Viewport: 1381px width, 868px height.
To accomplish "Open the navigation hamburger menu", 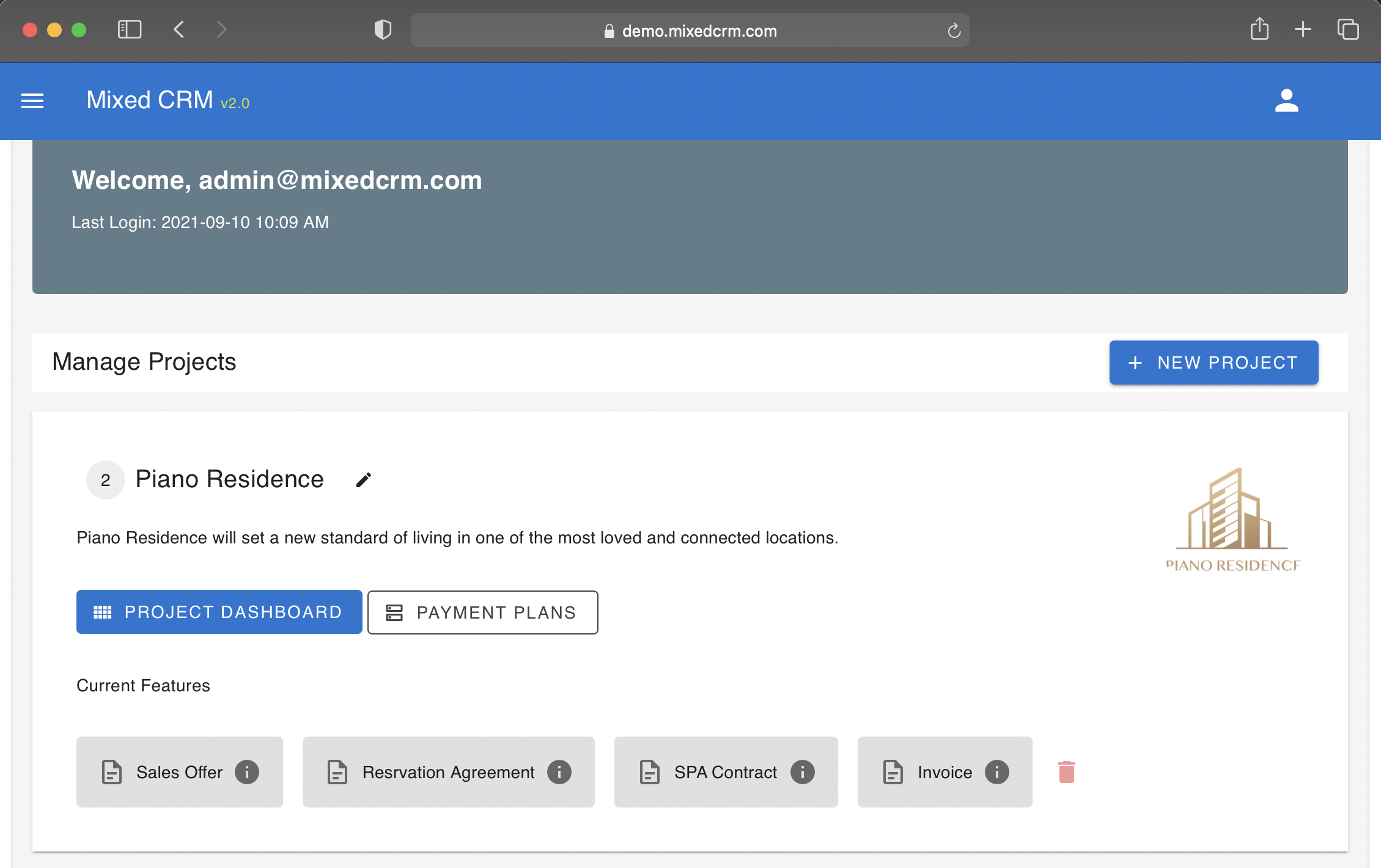I will (32, 100).
